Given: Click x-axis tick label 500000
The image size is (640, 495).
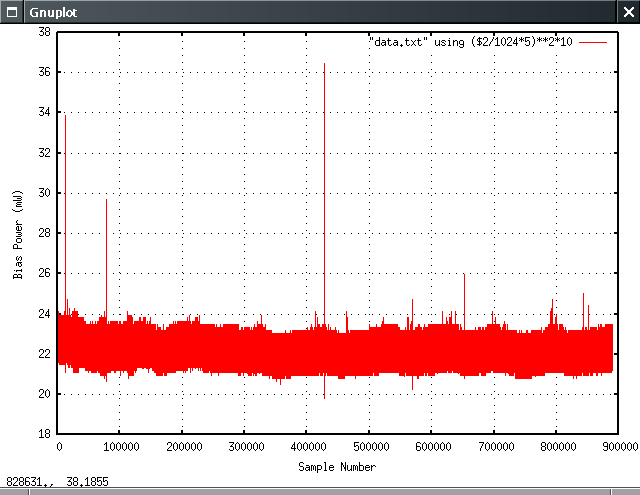Looking at the screenshot, I should [371, 447].
